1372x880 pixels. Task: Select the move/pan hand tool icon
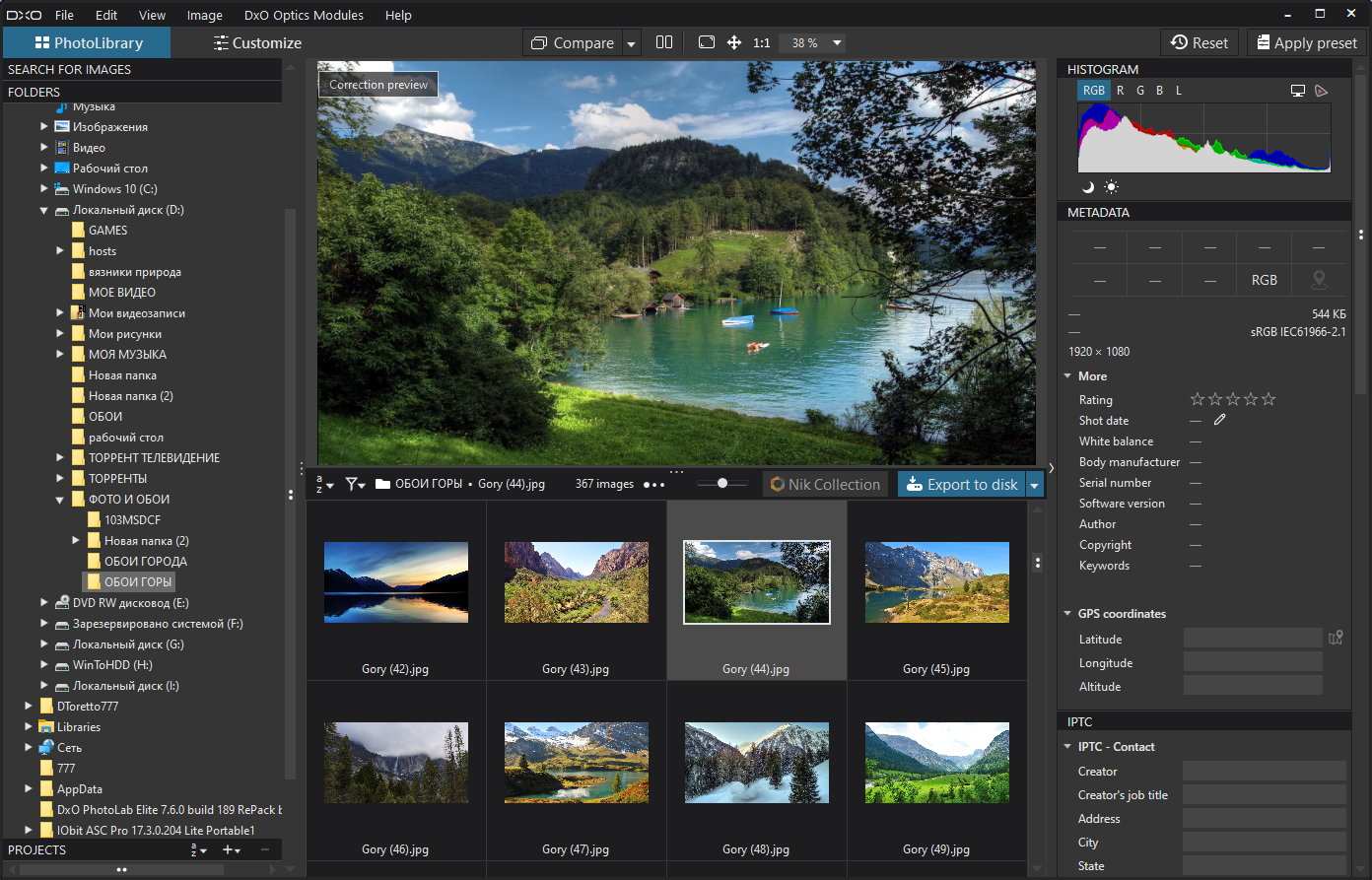click(x=733, y=42)
